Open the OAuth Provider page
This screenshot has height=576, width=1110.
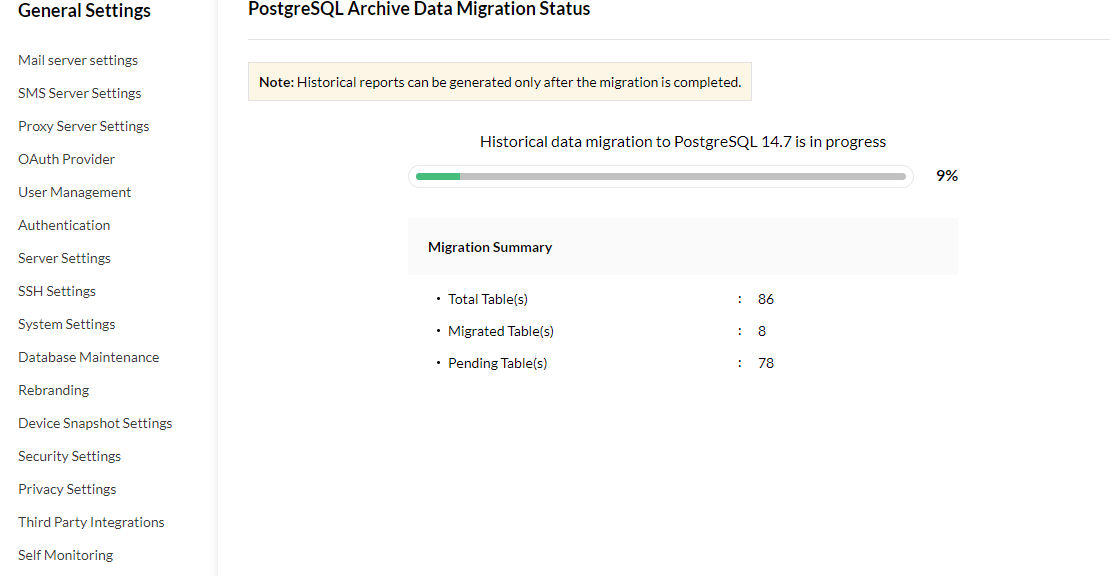(x=67, y=159)
